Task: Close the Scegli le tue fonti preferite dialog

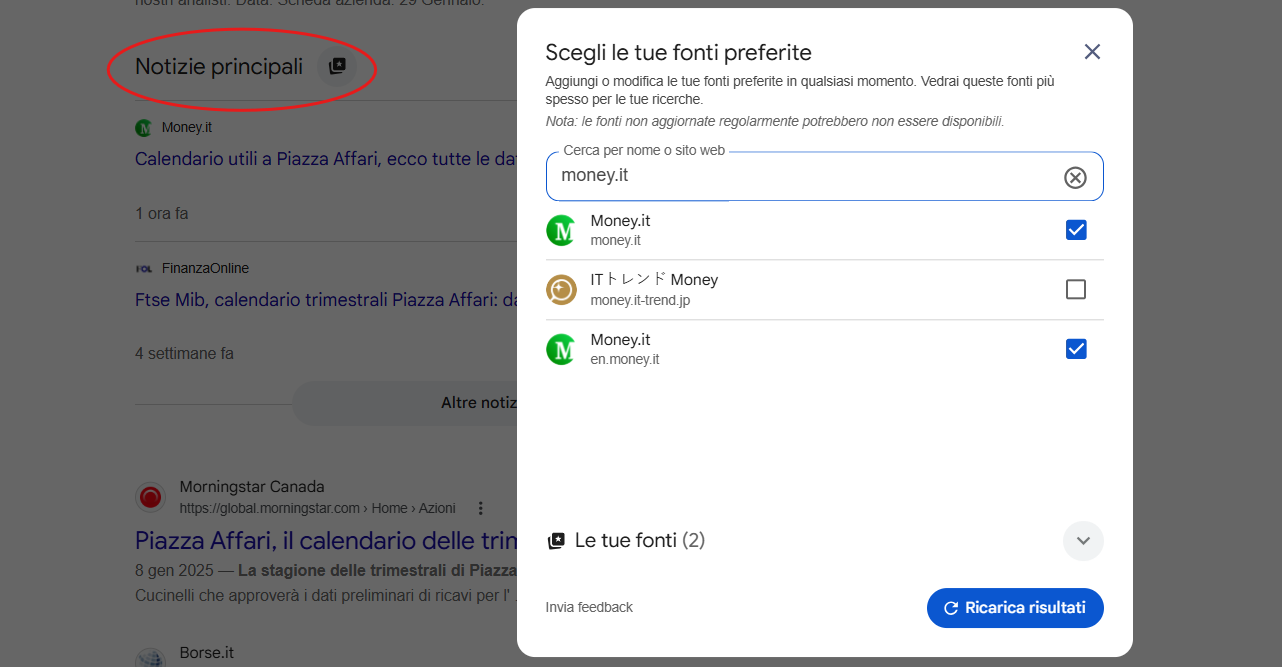Action: pos(1092,52)
